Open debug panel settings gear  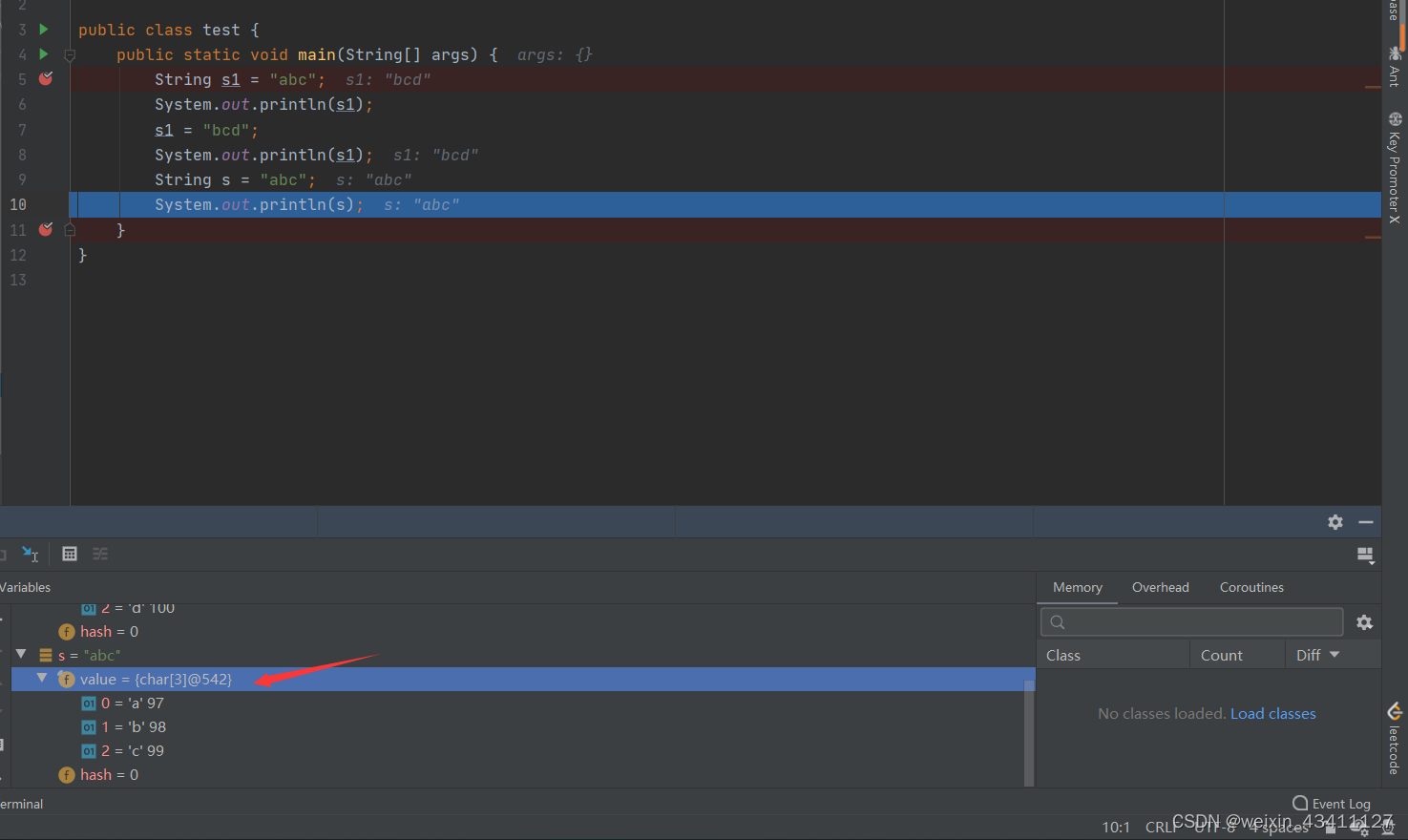tap(1335, 522)
